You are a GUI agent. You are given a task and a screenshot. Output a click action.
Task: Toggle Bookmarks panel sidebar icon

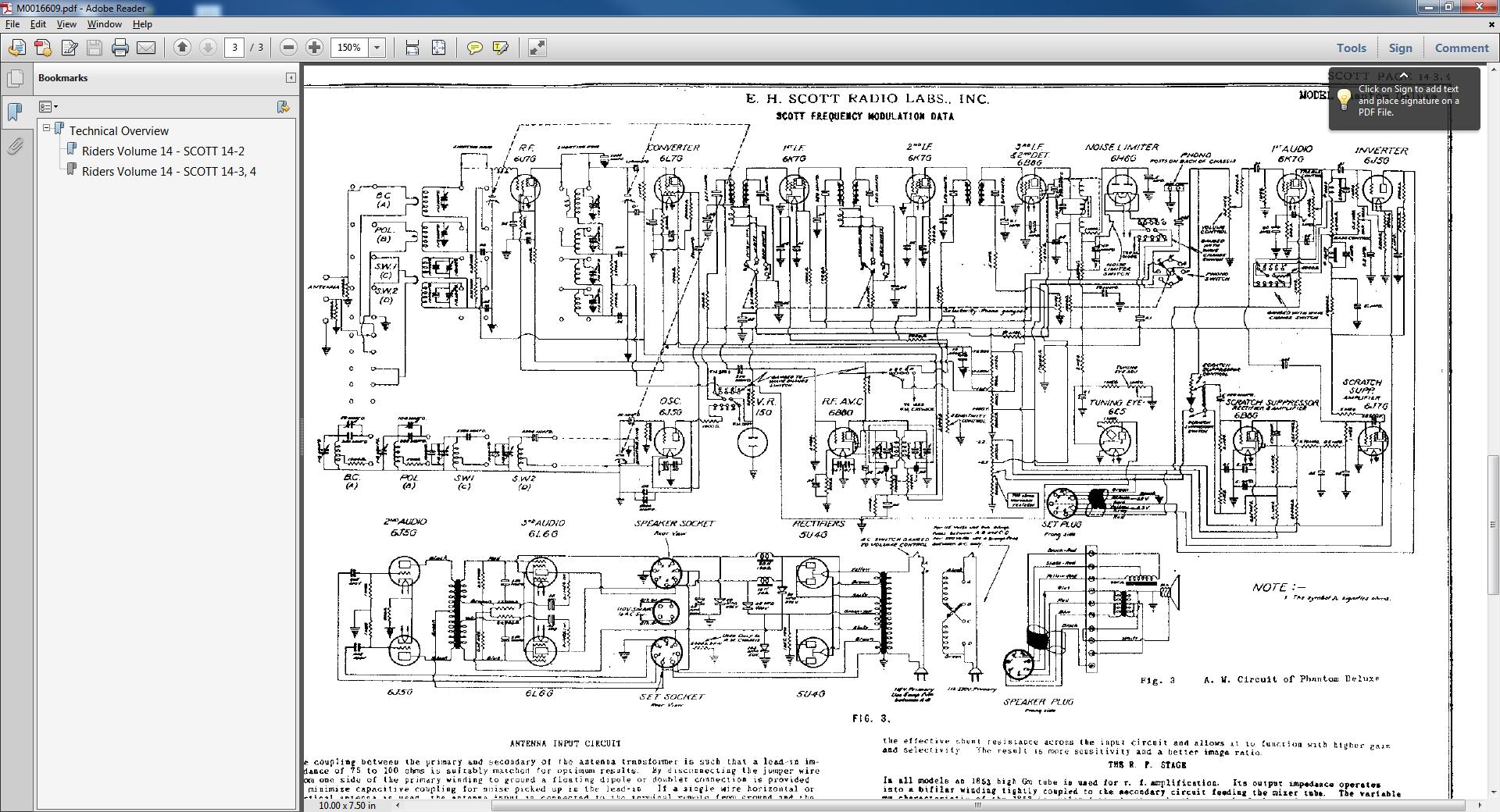pos(15,112)
